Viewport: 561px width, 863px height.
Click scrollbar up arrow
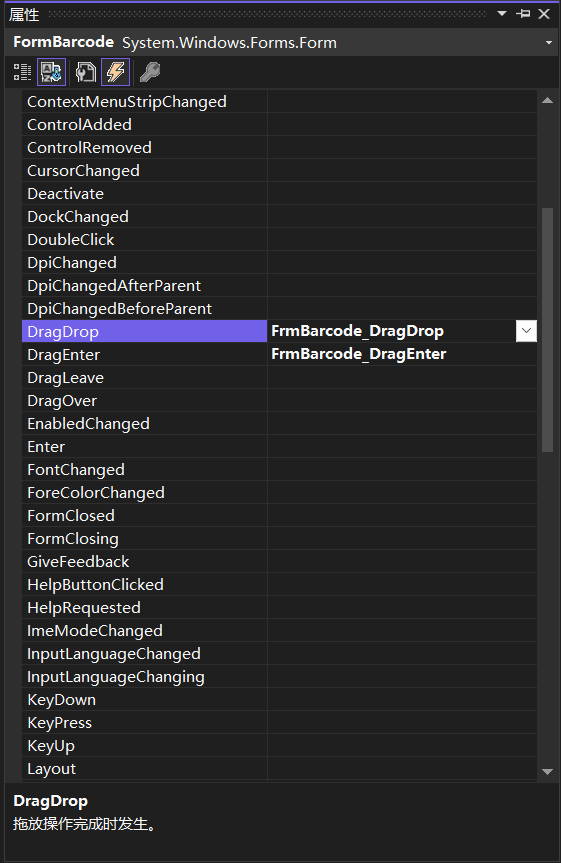coord(547,100)
